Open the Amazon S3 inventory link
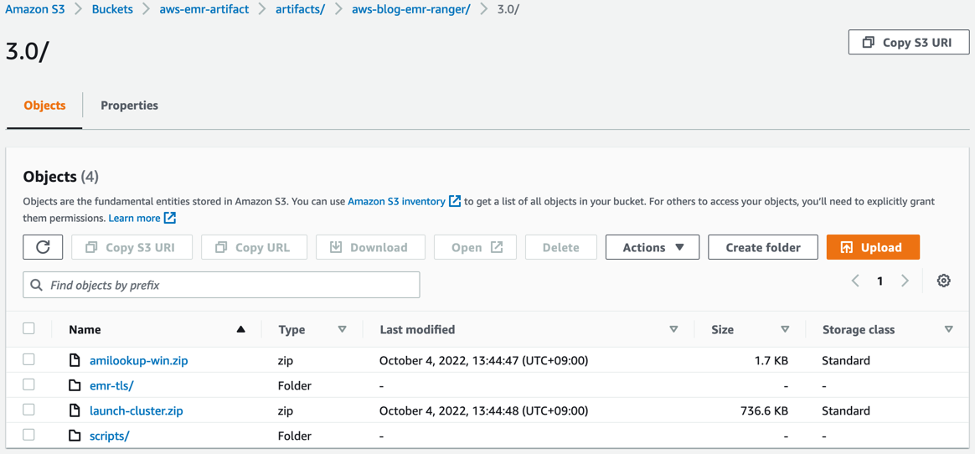Image resolution: width=977 pixels, height=454 pixels. pos(396,201)
